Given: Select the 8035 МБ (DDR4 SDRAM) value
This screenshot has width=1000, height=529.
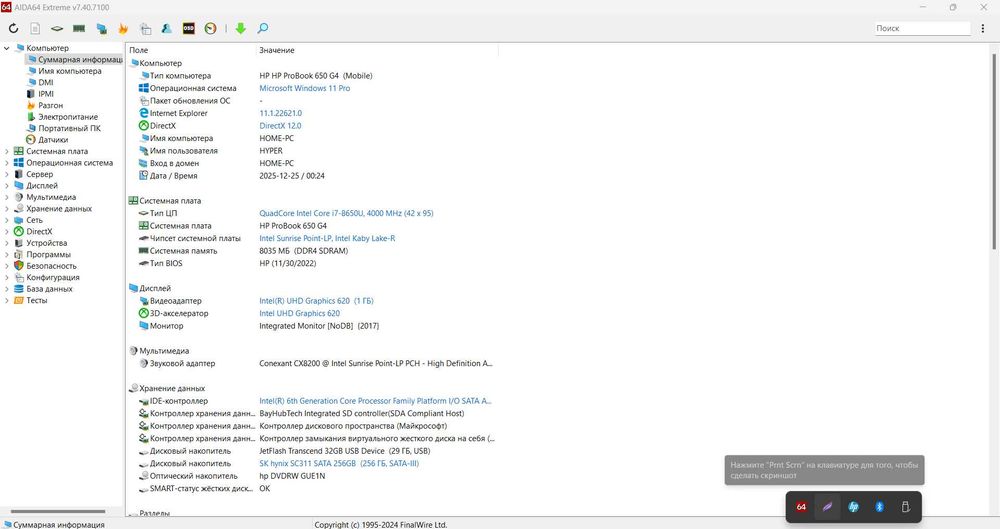Looking at the screenshot, I should pos(304,251).
